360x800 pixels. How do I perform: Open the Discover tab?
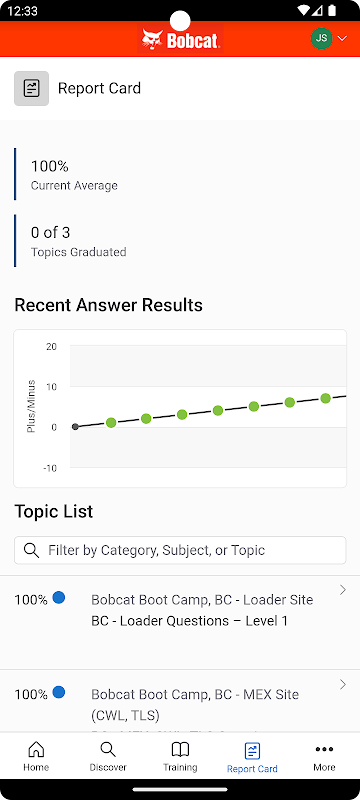108,756
